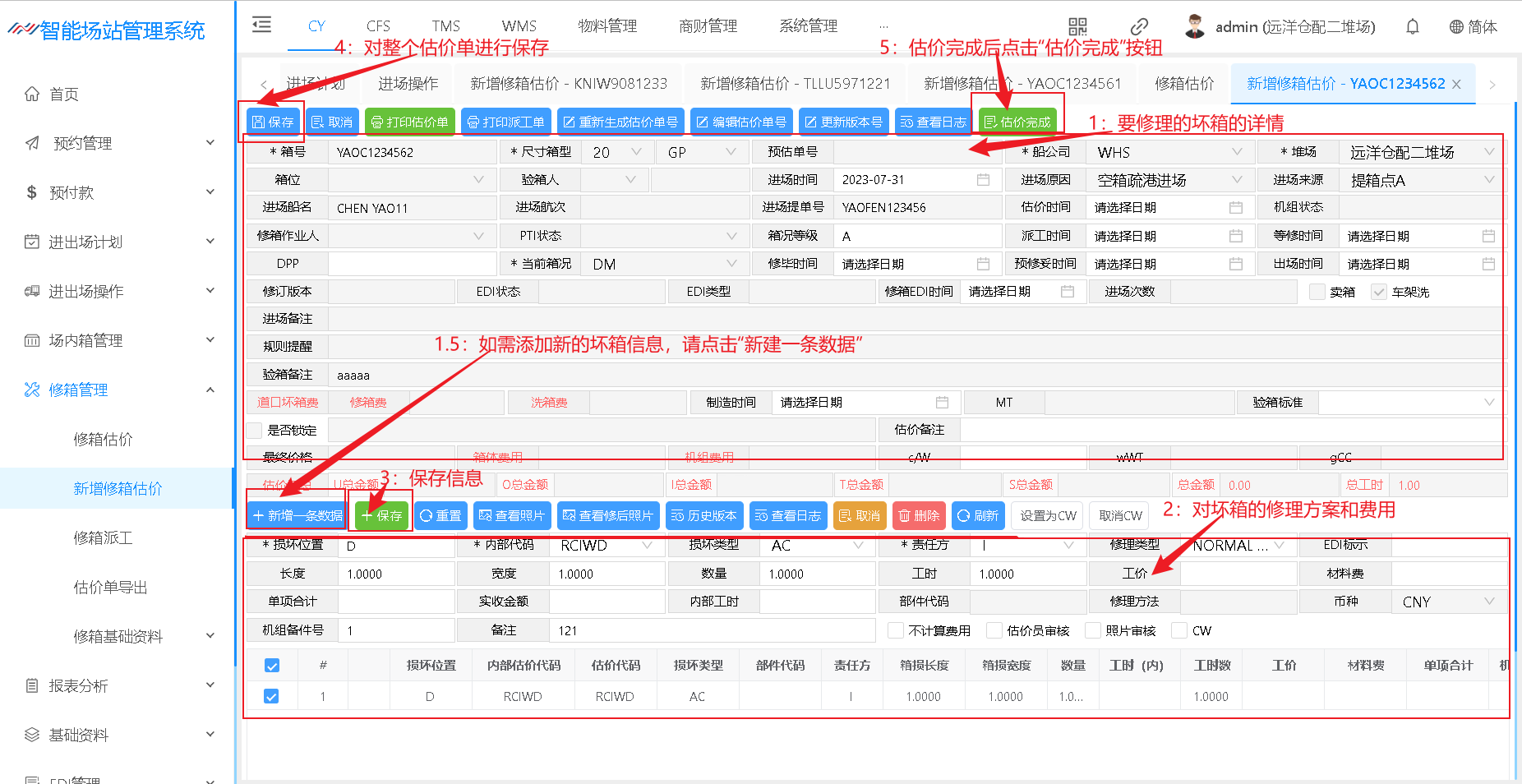
Task: Uncheck the 车架洗 checkbox
Action: point(1379,292)
